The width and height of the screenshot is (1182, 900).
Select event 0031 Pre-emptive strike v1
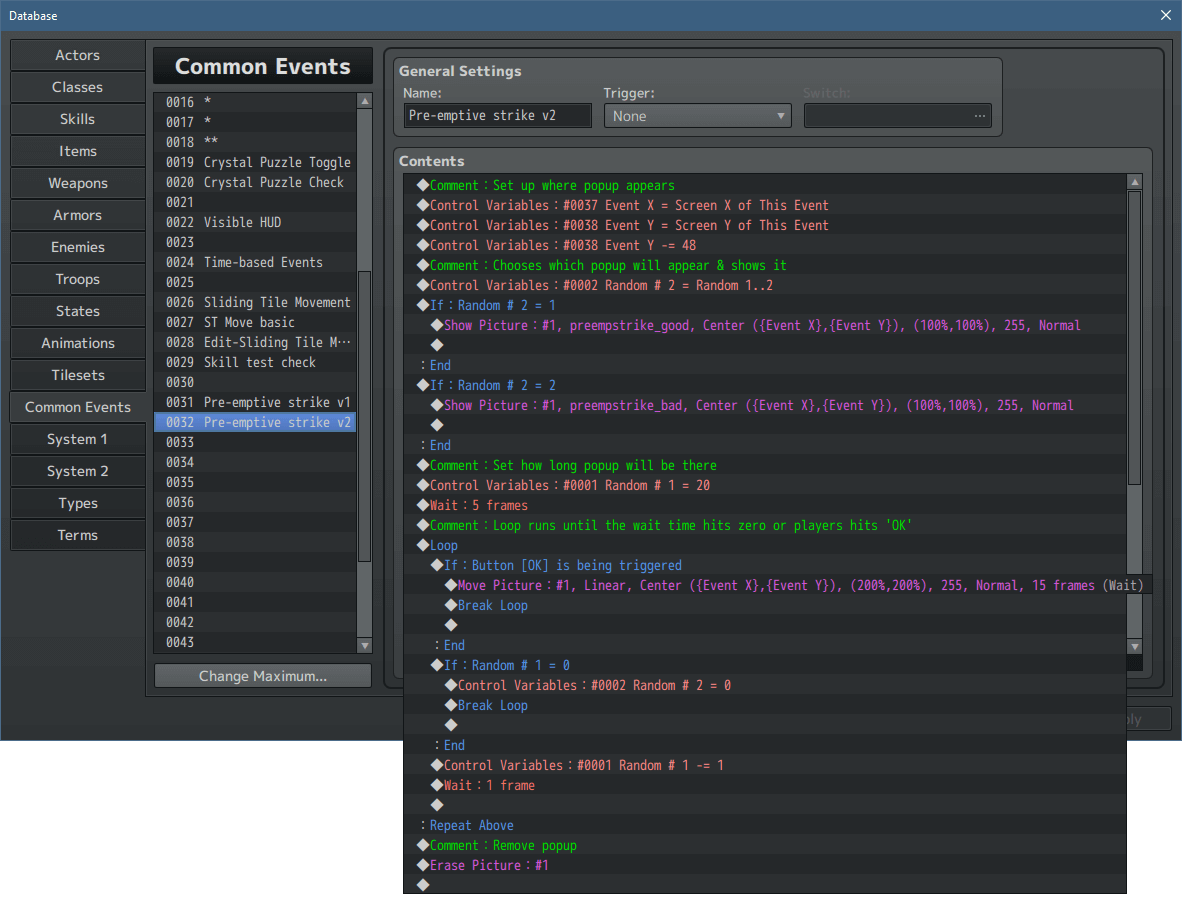[256, 403]
